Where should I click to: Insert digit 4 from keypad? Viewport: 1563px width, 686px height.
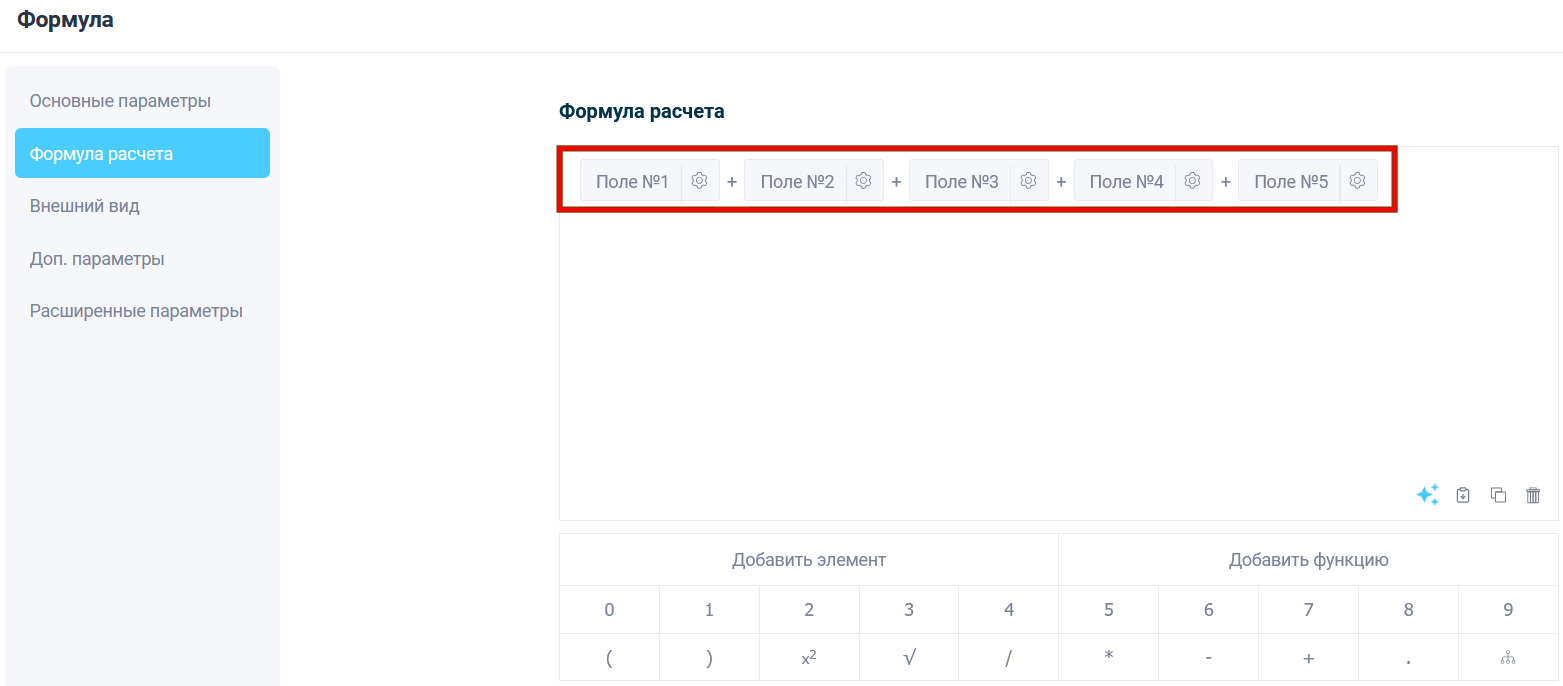click(x=1009, y=610)
